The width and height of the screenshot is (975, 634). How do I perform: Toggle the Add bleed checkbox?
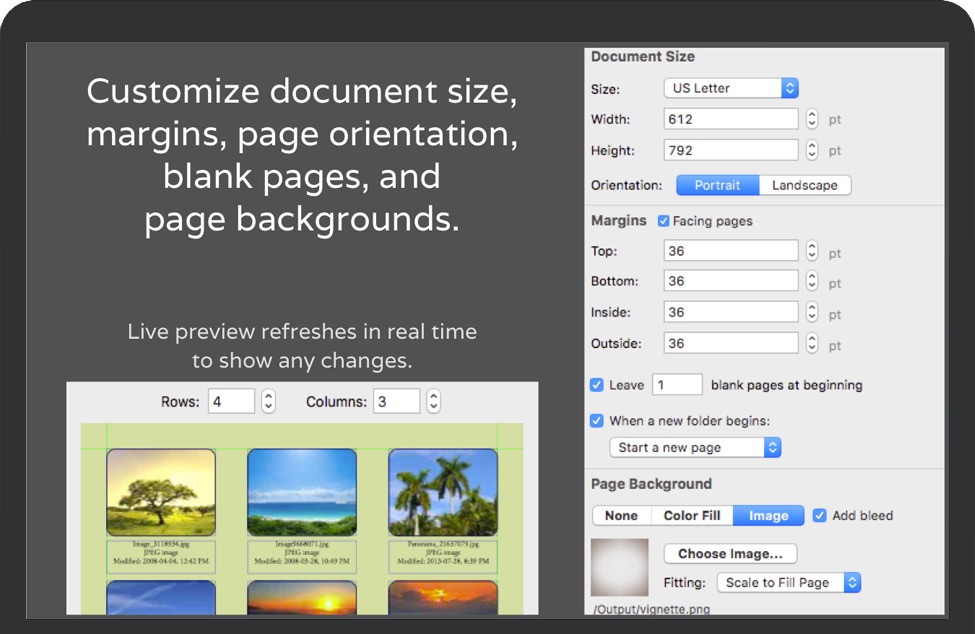pyautogui.click(x=820, y=516)
